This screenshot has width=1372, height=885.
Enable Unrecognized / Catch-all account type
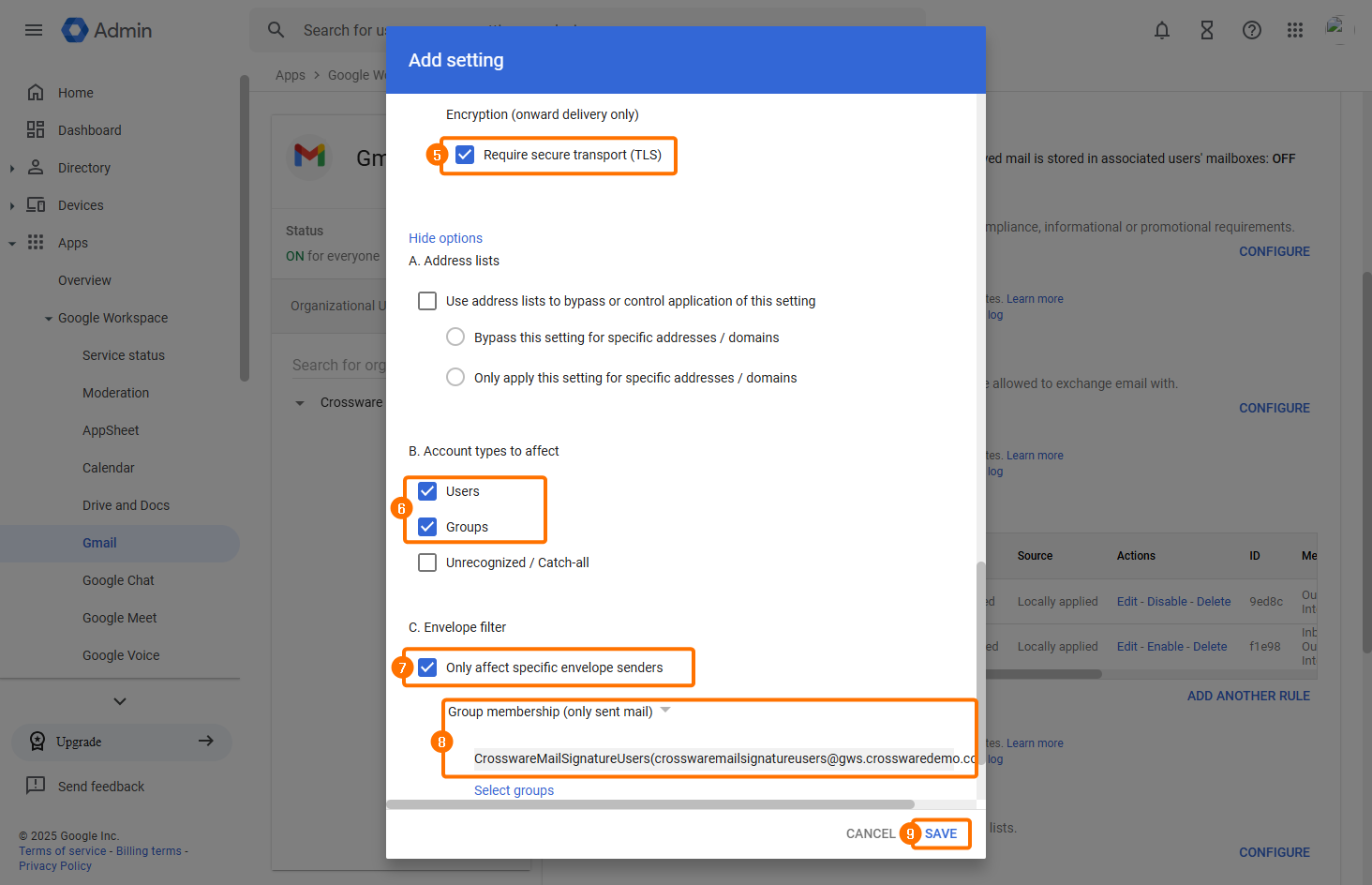(427, 562)
